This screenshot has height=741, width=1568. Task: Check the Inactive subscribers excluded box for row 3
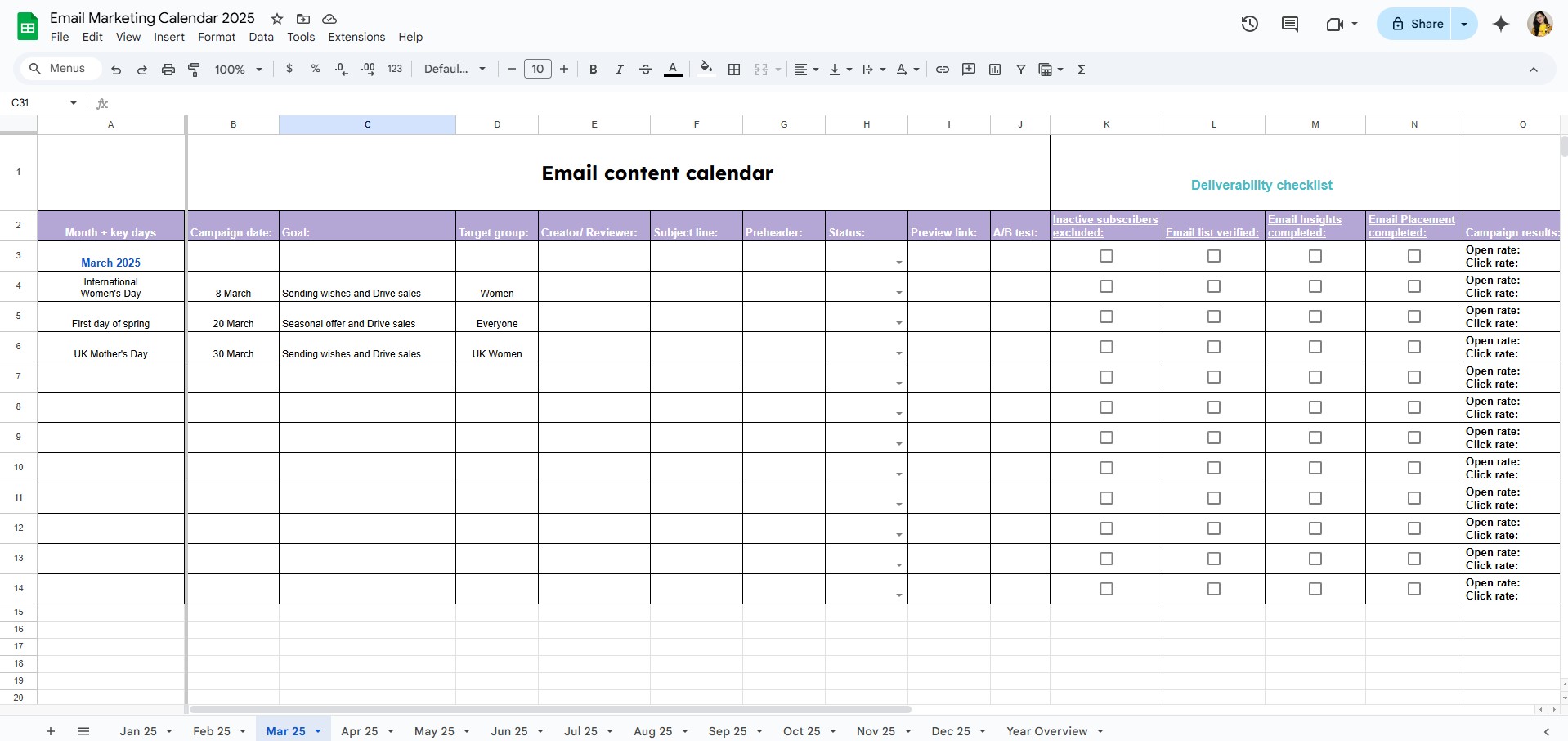coord(1106,256)
